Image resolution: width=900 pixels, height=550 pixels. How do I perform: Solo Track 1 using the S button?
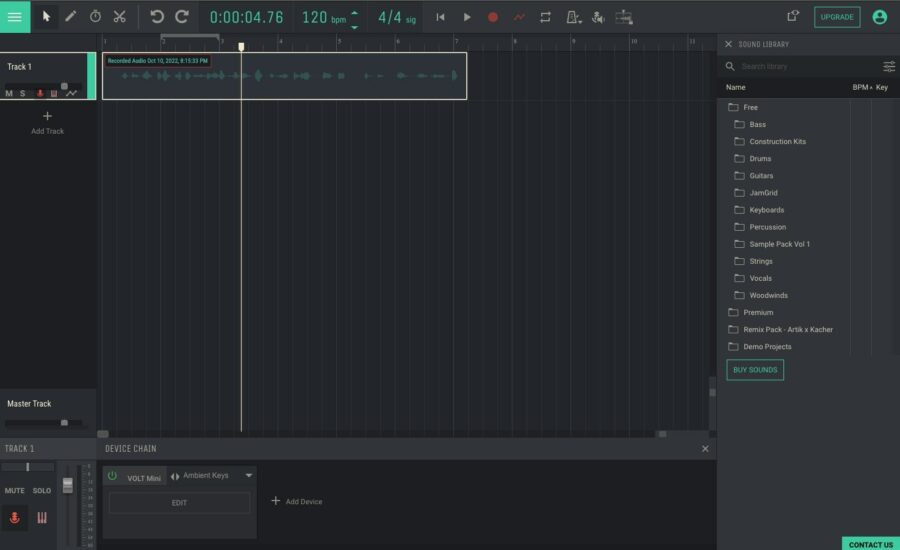pyautogui.click(x=23, y=93)
